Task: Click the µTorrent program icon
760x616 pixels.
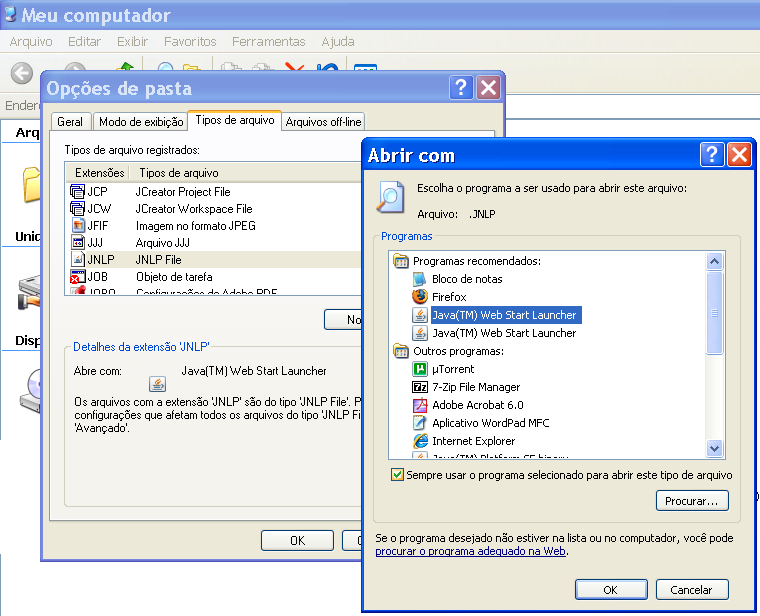Action: click(419, 369)
